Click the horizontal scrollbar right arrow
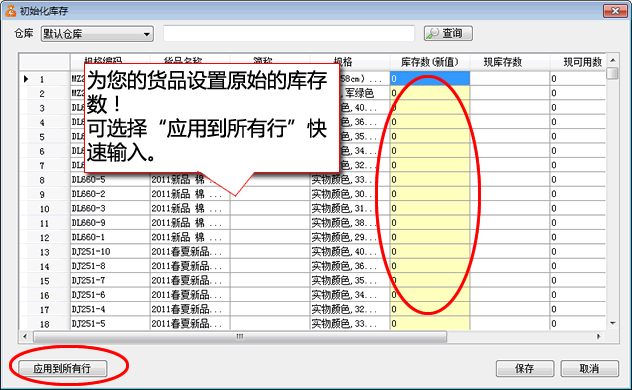632x390 pixels. [599, 336]
